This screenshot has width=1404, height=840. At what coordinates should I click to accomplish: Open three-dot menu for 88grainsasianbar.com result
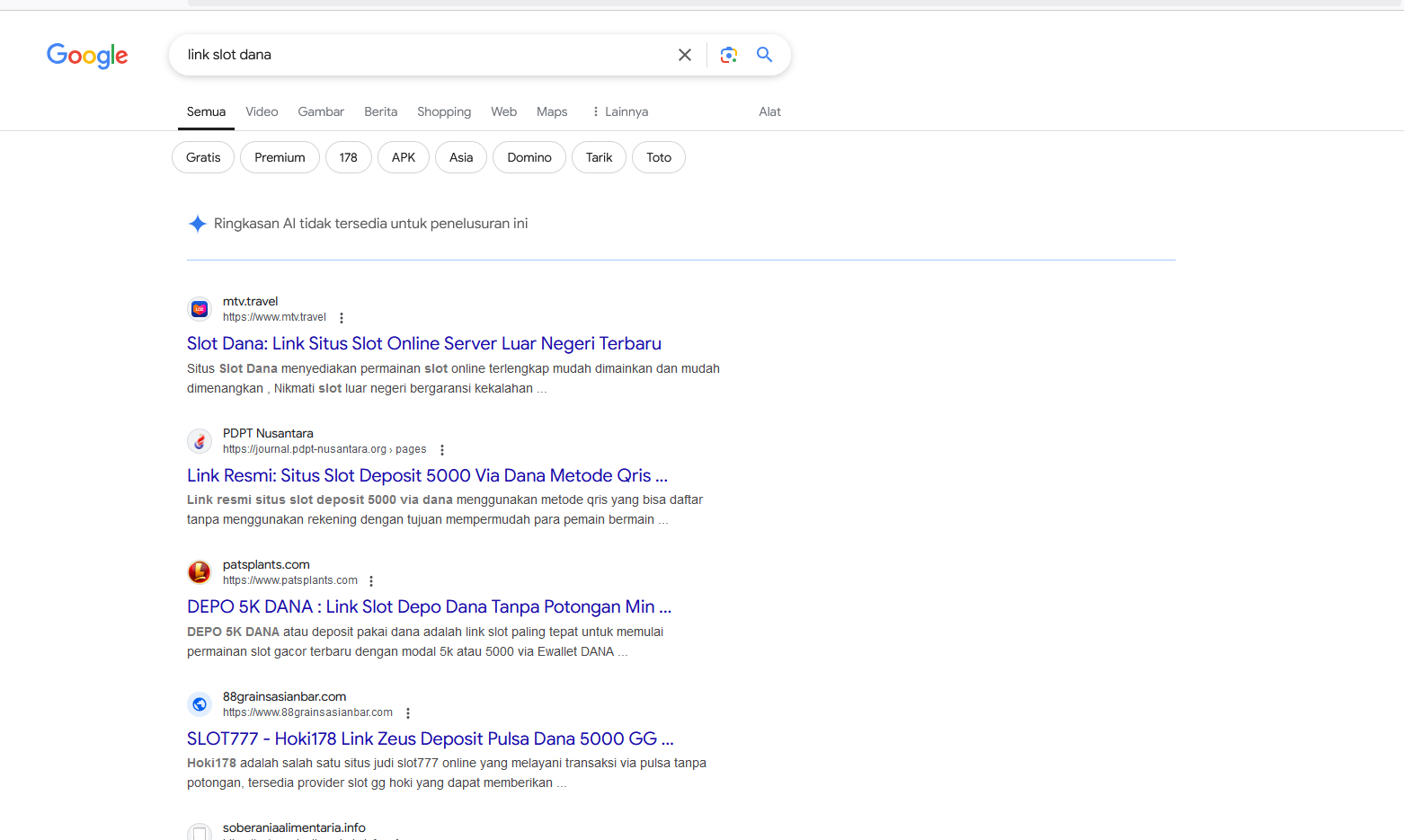pos(408,713)
